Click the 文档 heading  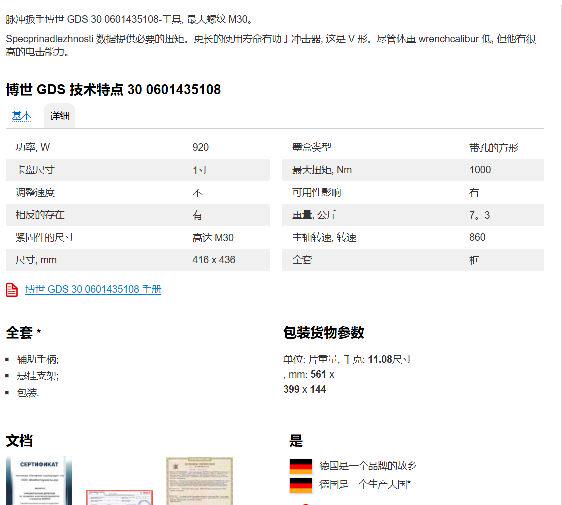click(x=19, y=440)
